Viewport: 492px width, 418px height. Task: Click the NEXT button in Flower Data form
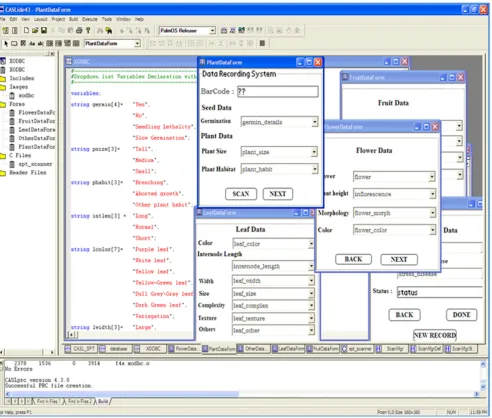[399, 259]
